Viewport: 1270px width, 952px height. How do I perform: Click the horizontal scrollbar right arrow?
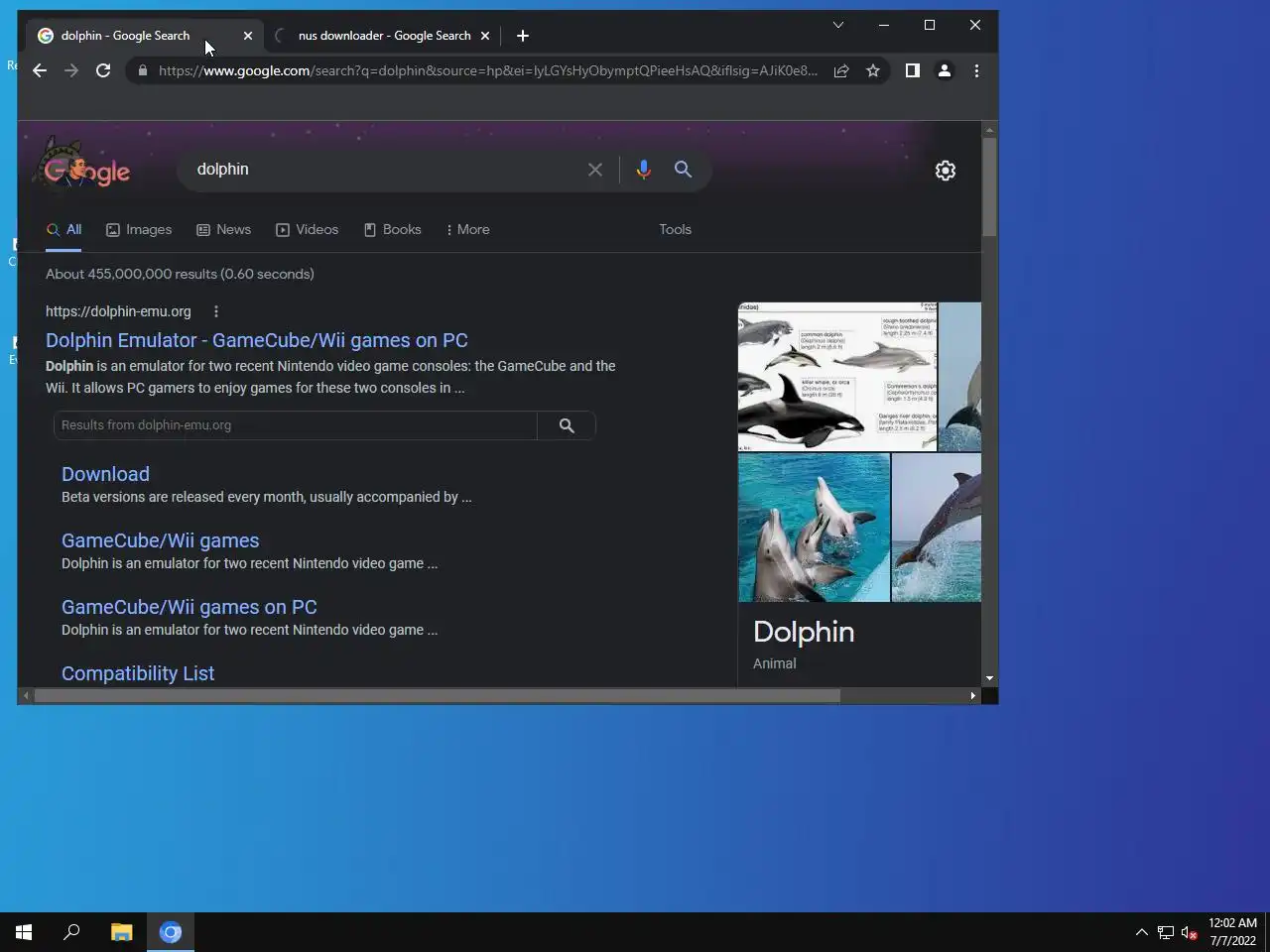[x=972, y=696]
